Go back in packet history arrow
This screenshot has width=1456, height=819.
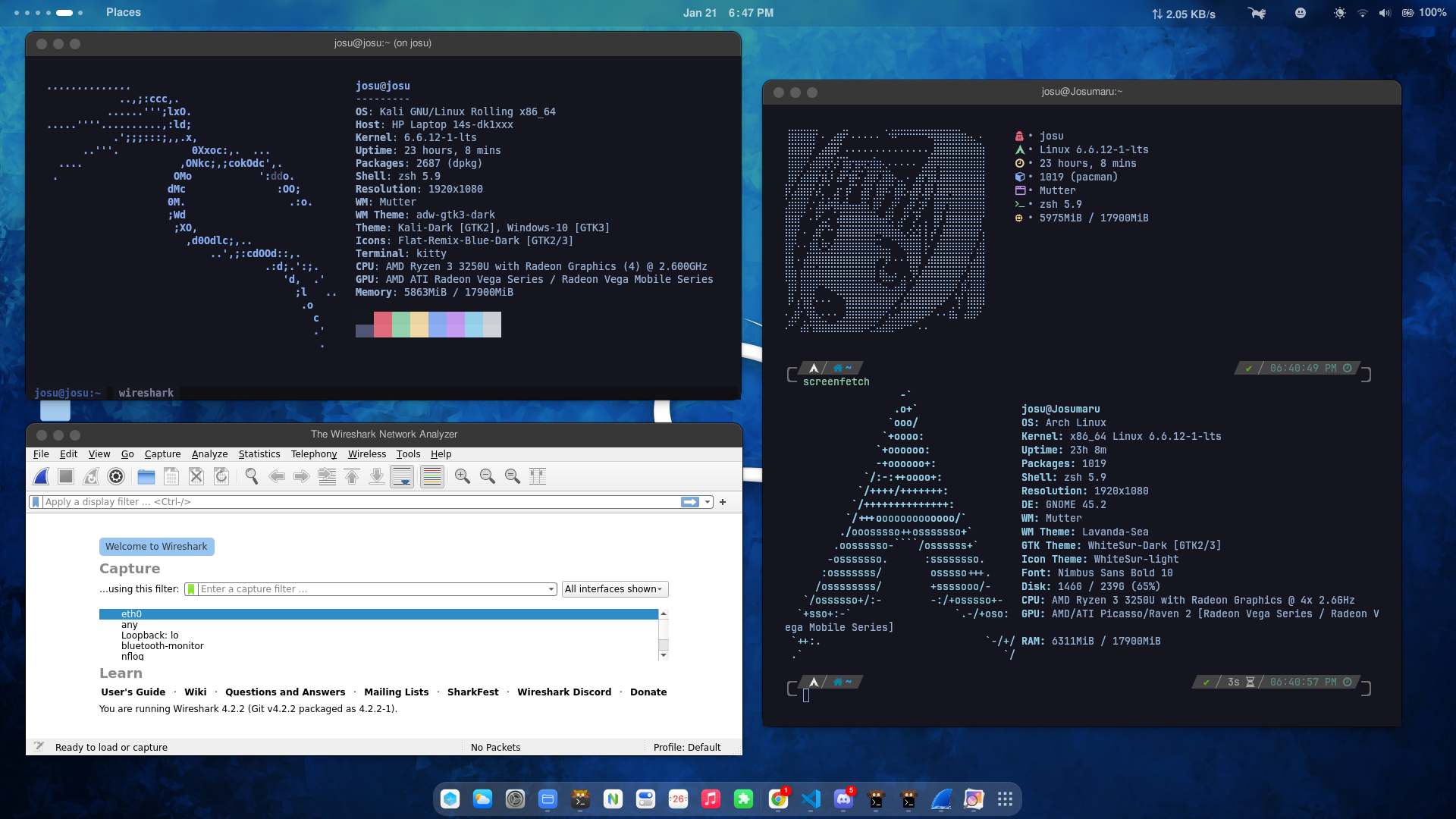(x=277, y=476)
